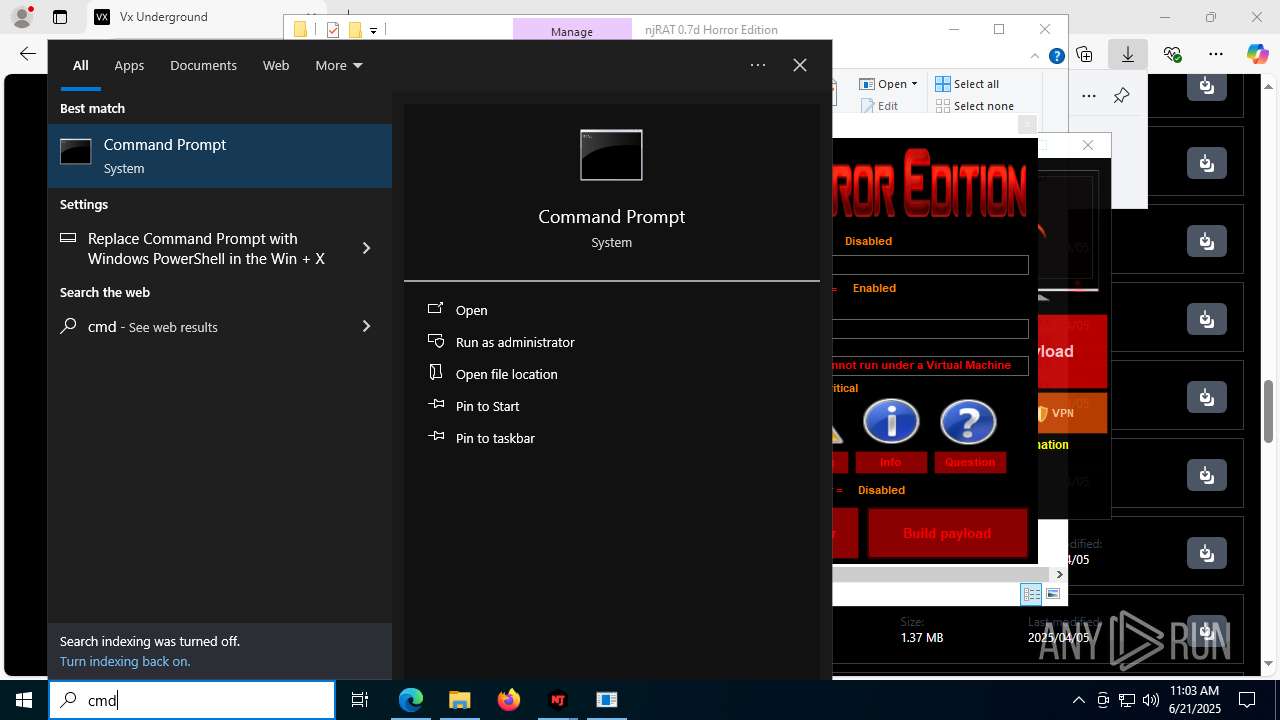Click Select none in Explorer ribbon

pyautogui.click(x=974, y=106)
